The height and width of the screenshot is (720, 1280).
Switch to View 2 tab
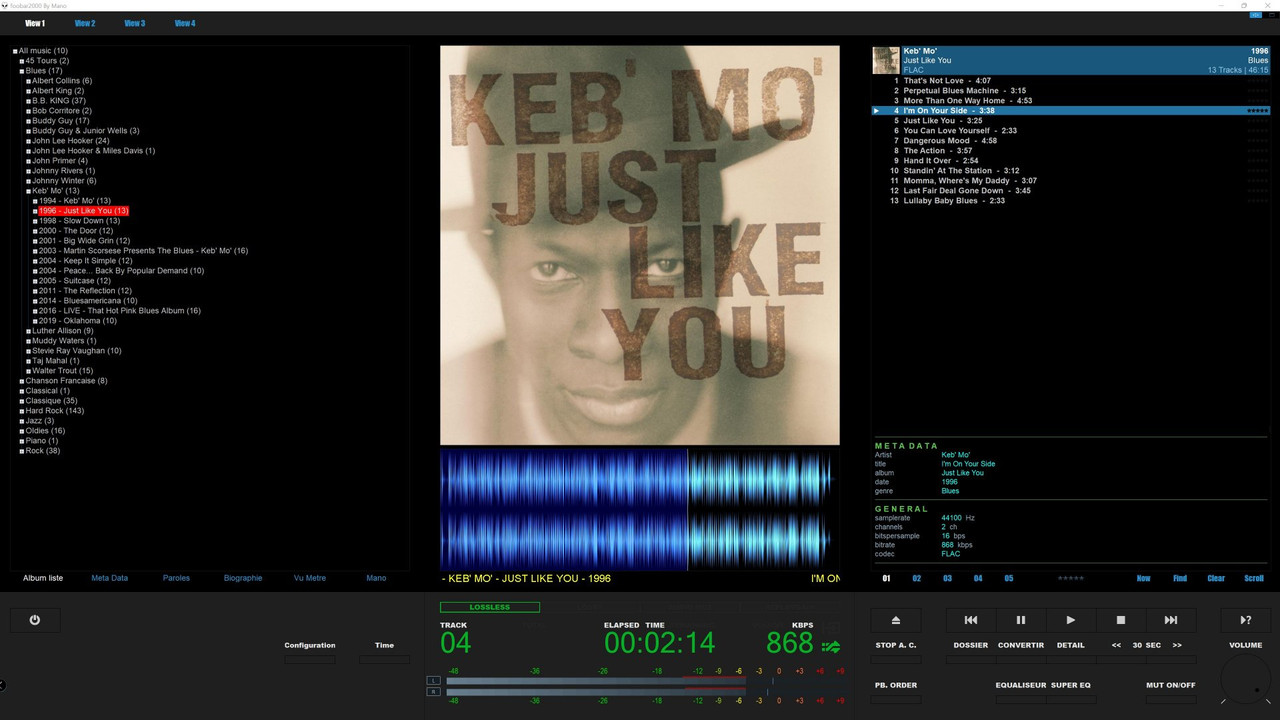tap(85, 23)
